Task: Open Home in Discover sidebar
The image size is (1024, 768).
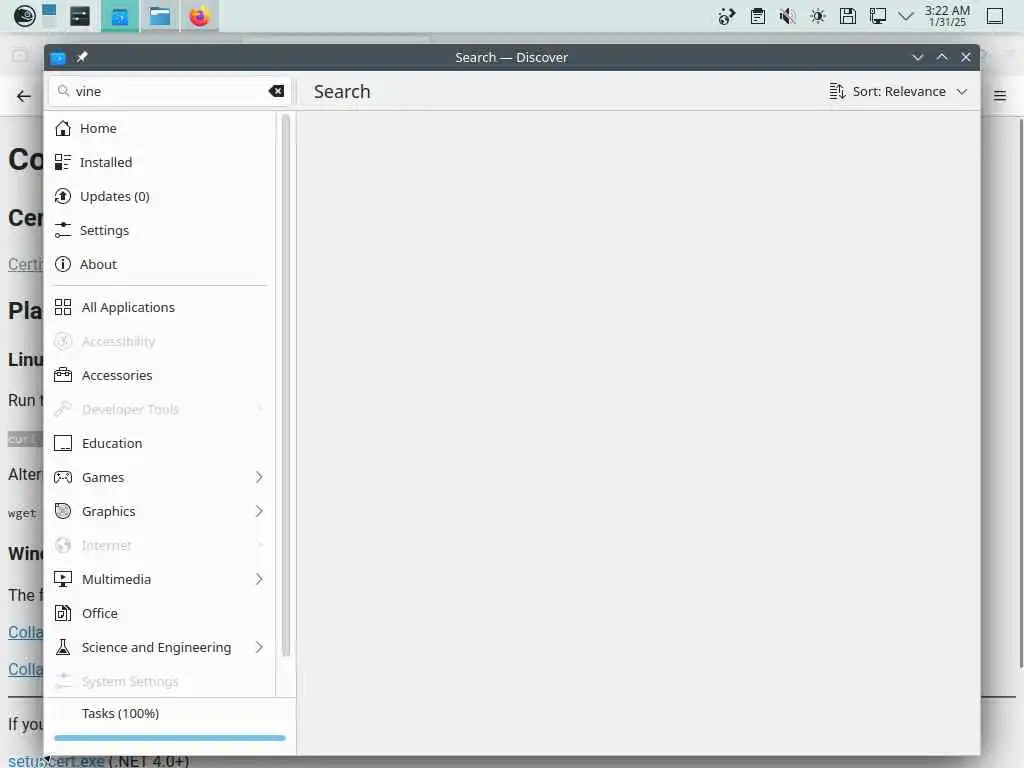Action: point(160,128)
